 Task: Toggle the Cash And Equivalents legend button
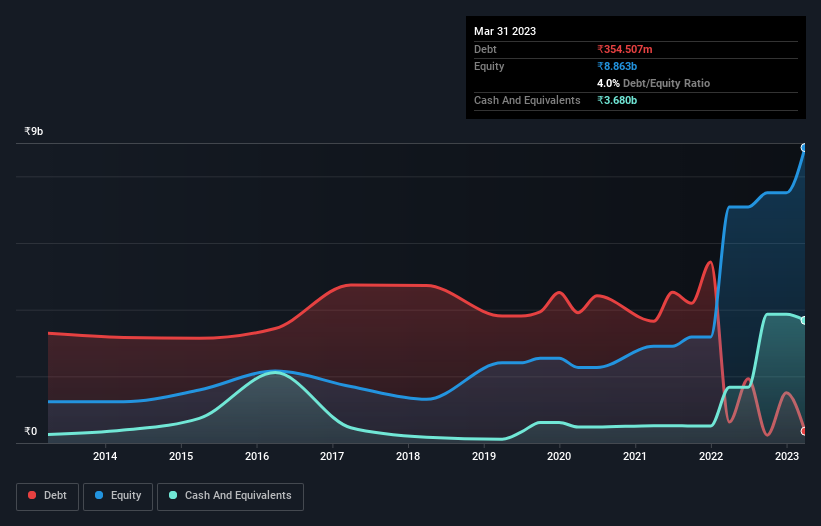click(230, 496)
